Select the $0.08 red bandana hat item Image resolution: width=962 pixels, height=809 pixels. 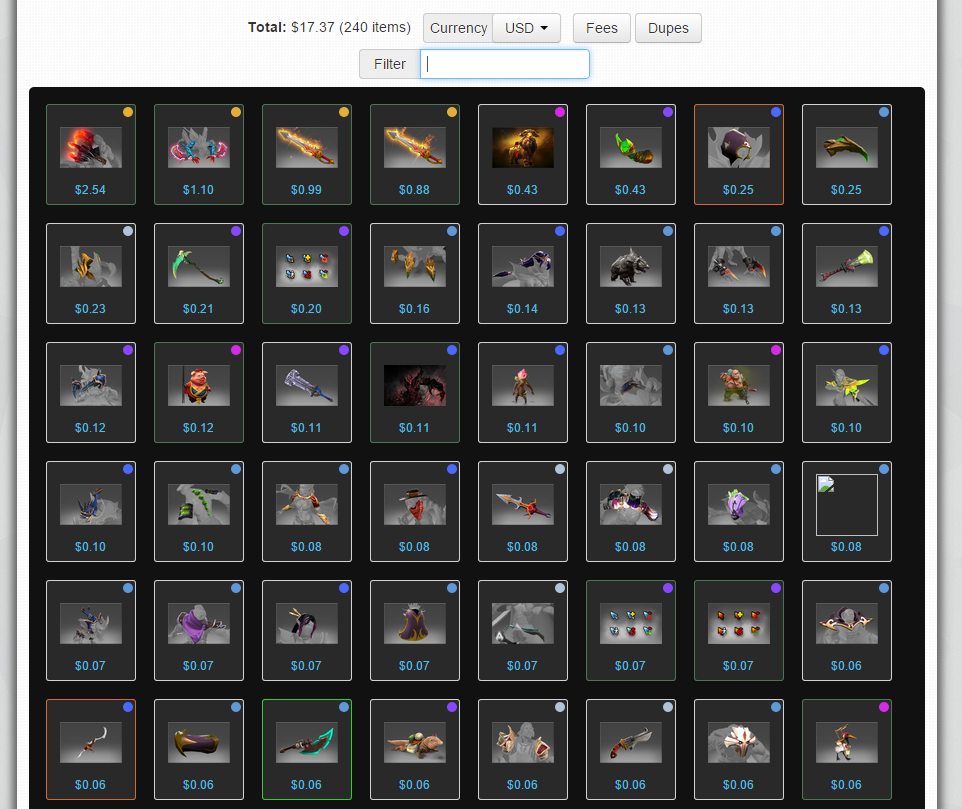click(x=415, y=512)
